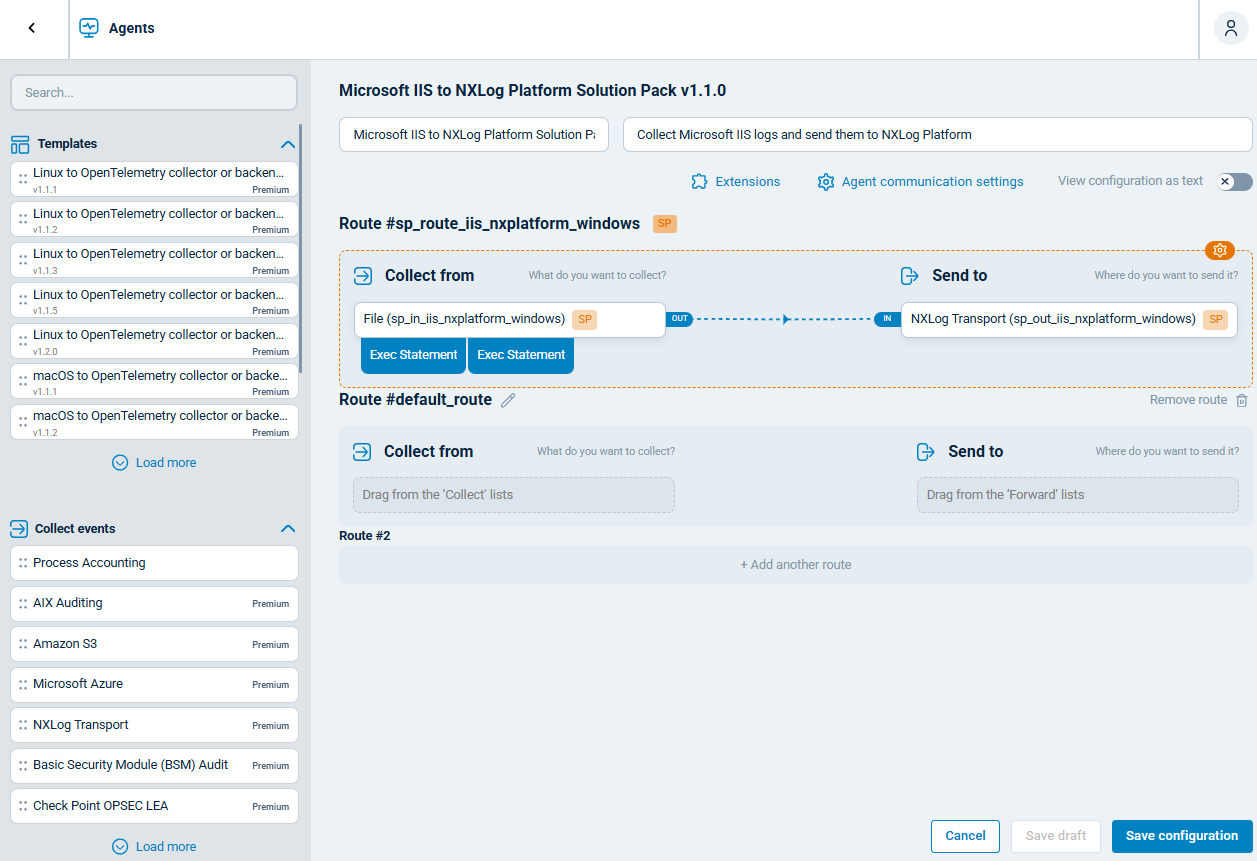Click the OUT connector badge
Image resolution: width=1257 pixels, height=861 pixels.
coord(679,319)
